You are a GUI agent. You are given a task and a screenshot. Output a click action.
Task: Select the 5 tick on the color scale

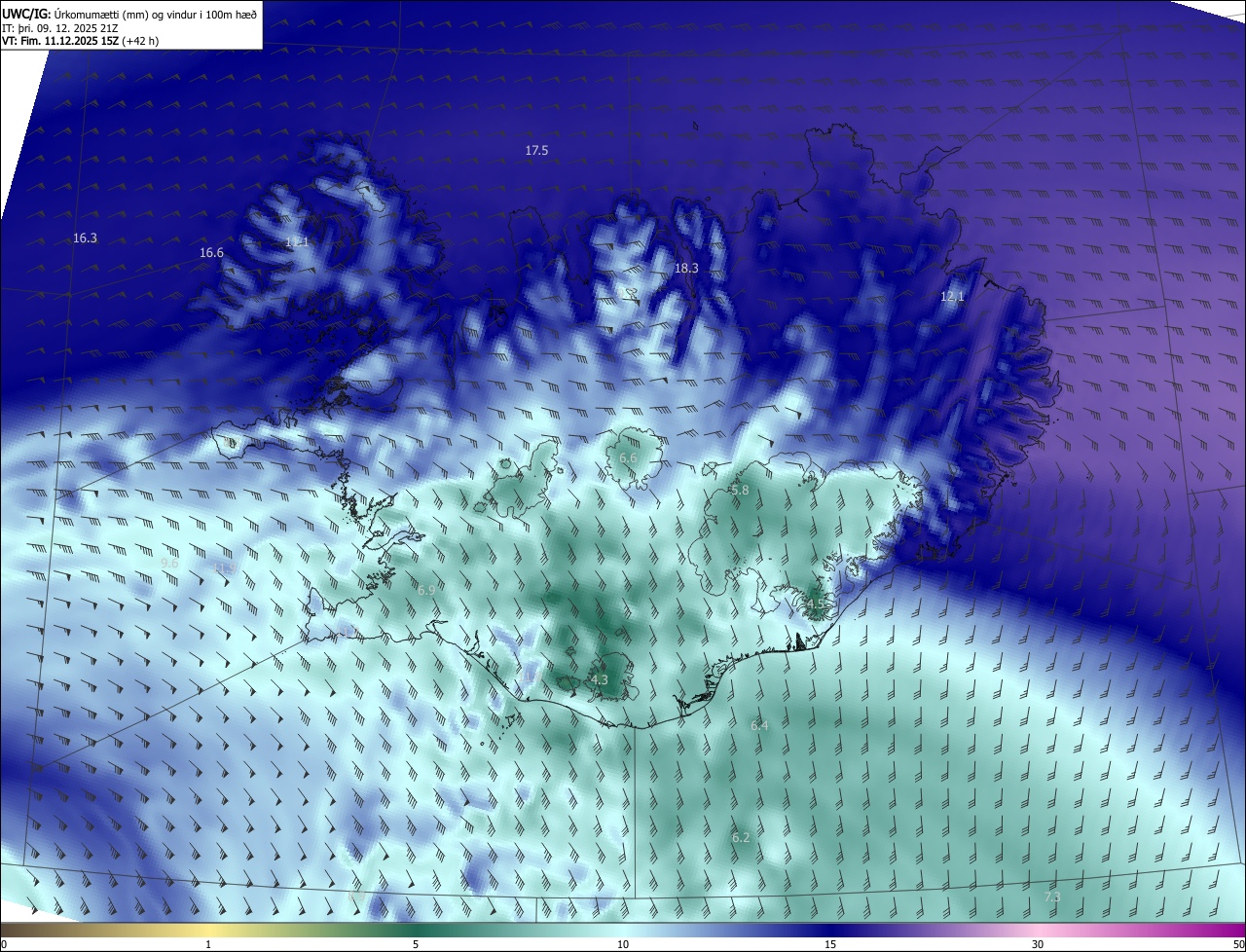click(x=416, y=945)
